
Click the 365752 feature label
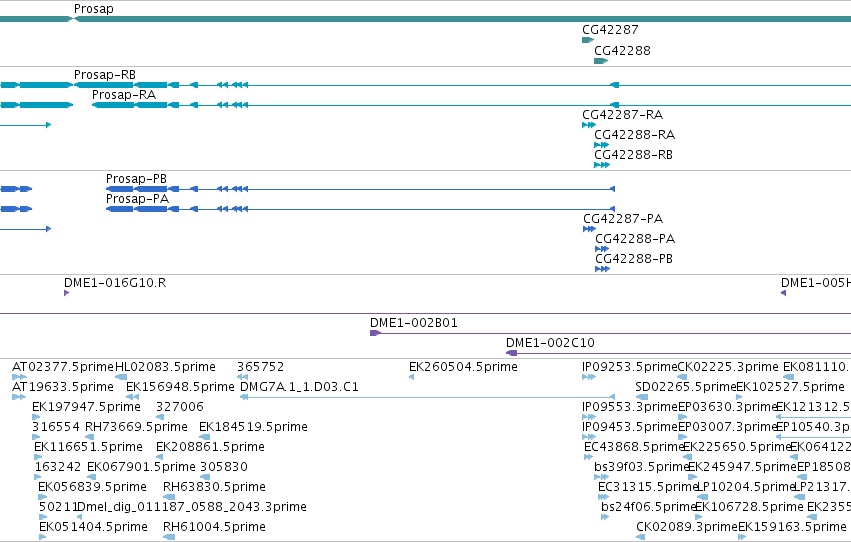coord(261,367)
